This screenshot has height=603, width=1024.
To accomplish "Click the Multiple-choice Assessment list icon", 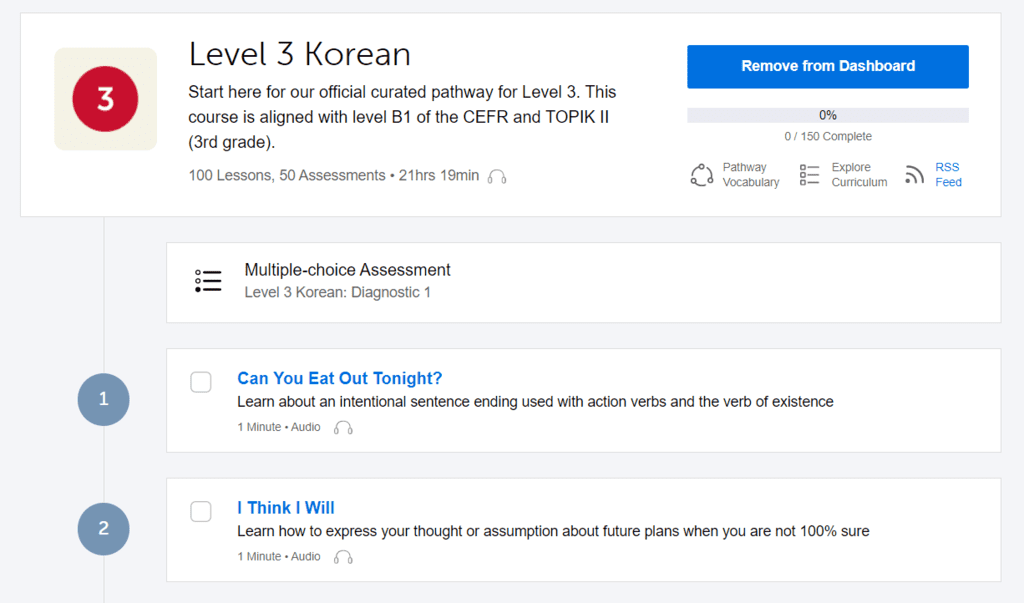I will [x=207, y=281].
